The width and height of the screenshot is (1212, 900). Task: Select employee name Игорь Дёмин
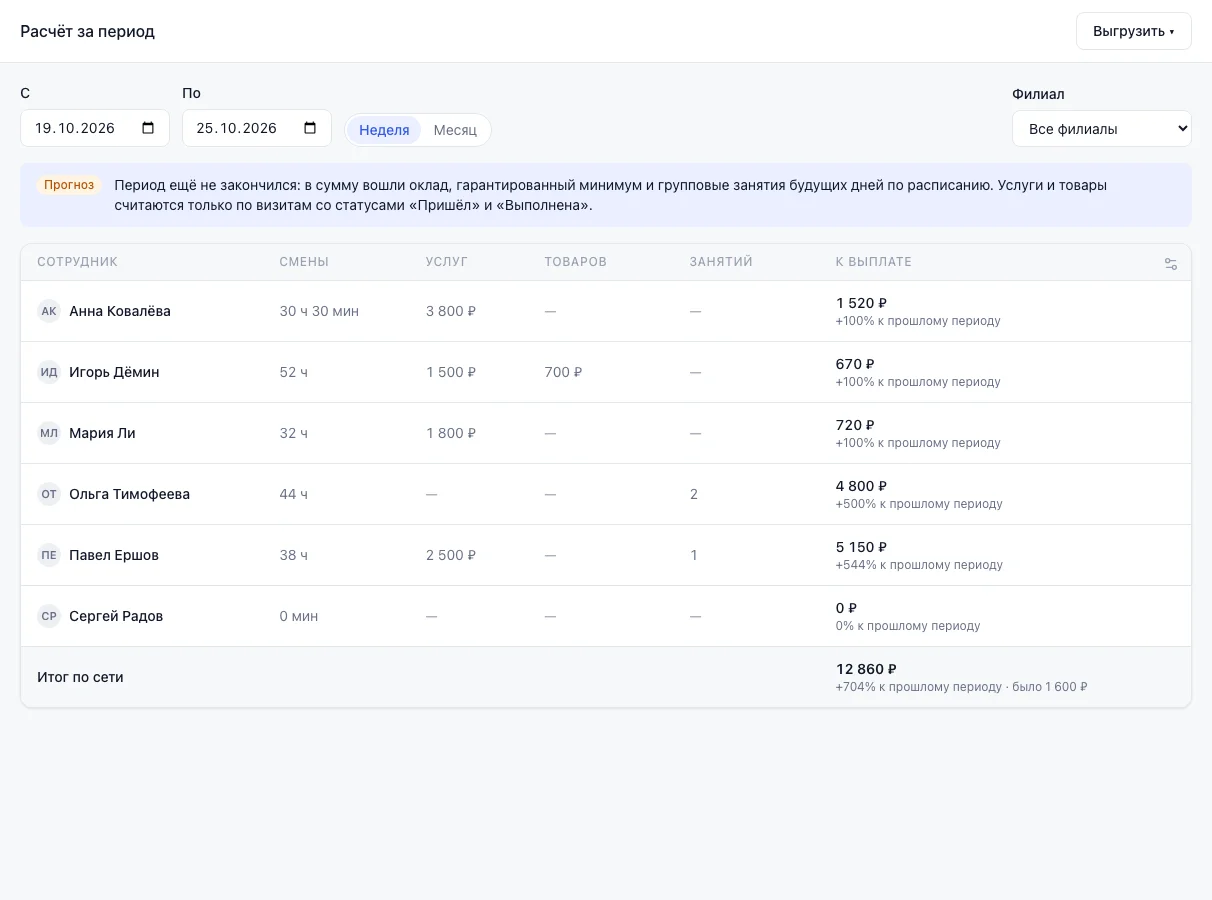coord(114,372)
